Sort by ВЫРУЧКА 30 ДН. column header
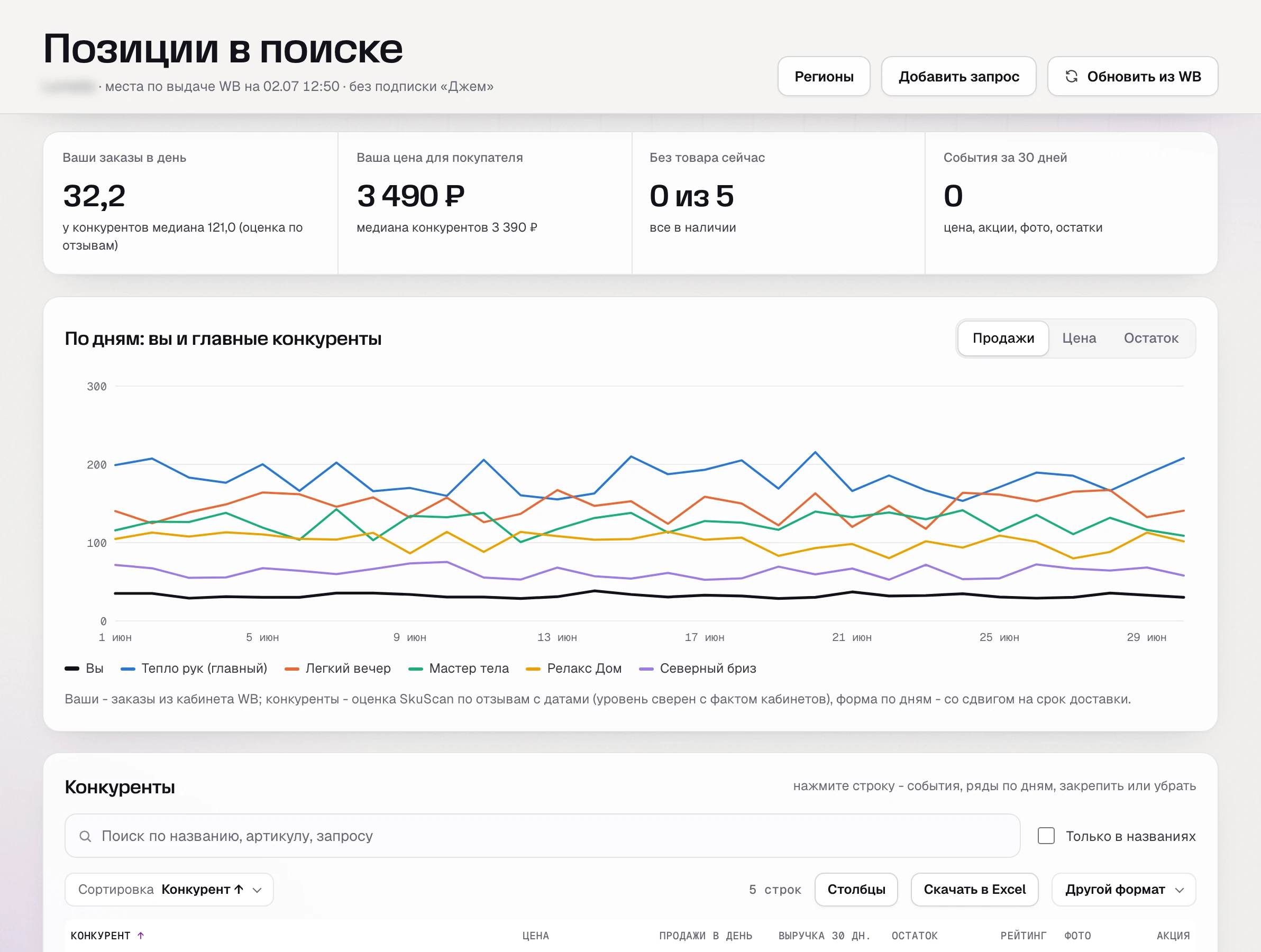The image size is (1261, 952). point(824,936)
